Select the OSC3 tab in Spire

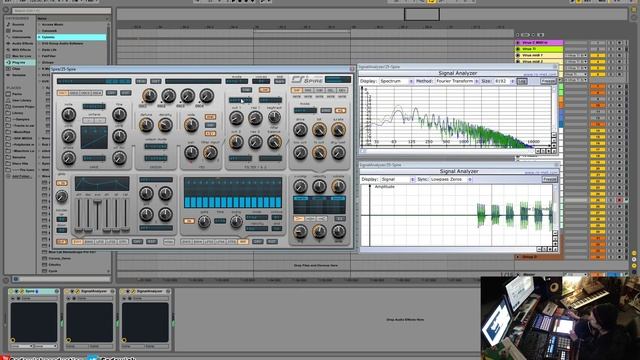click(85, 93)
